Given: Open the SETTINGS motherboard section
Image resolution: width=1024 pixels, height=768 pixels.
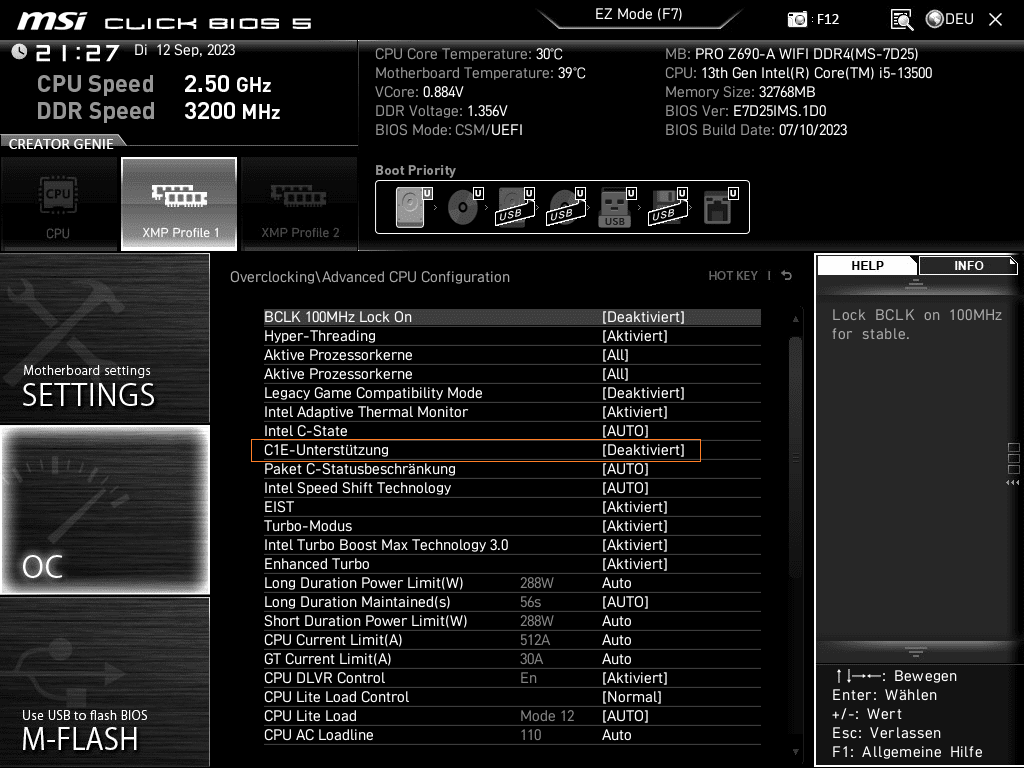Looking at the screenshot, I should point(104,338).
